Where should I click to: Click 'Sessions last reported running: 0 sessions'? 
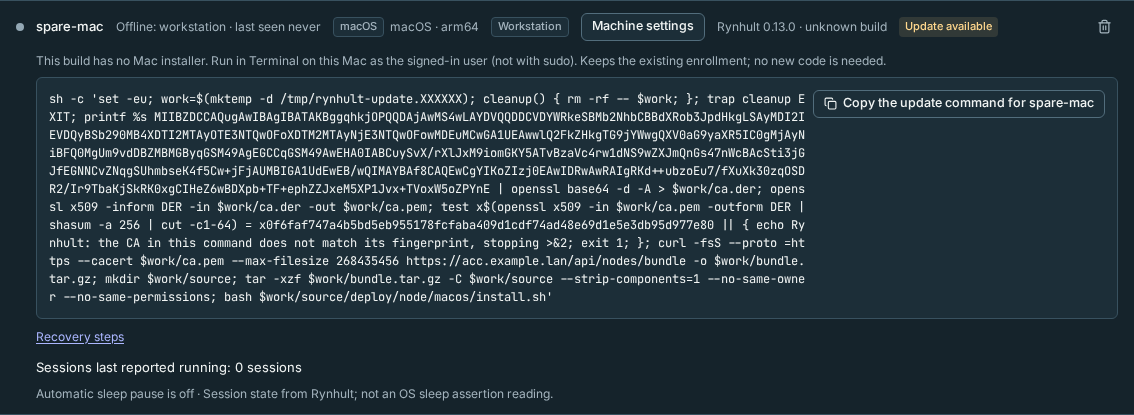[169, 368]
